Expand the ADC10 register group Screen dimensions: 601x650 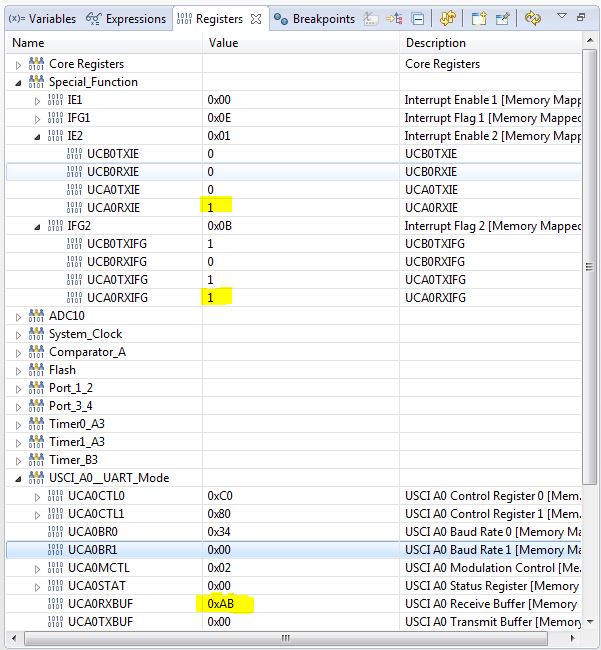tap(18, 317)
